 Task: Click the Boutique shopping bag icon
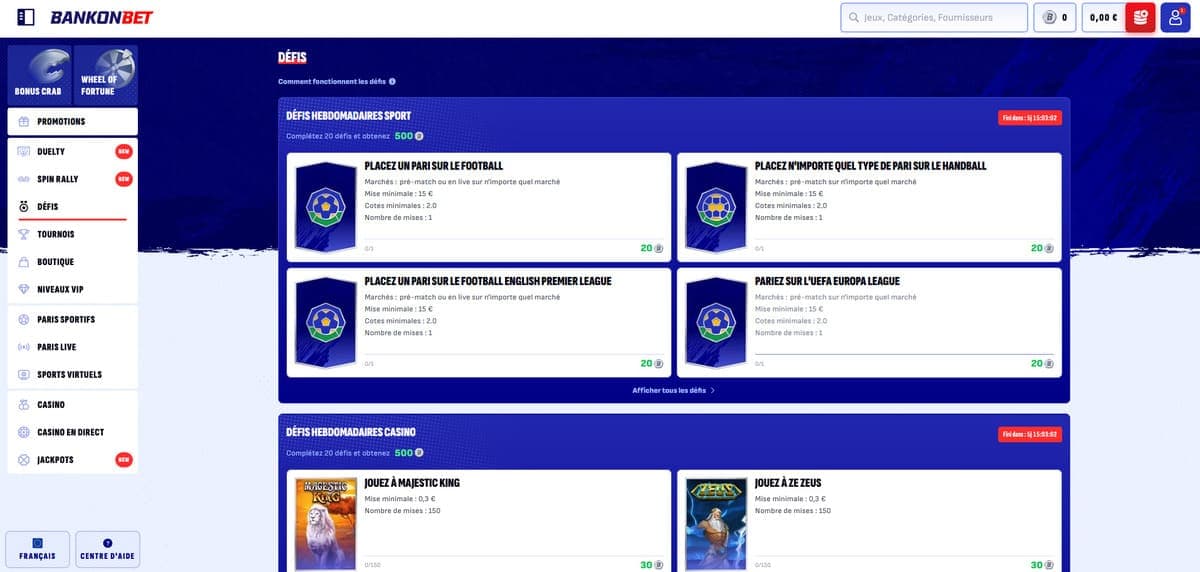pos(24,262)
